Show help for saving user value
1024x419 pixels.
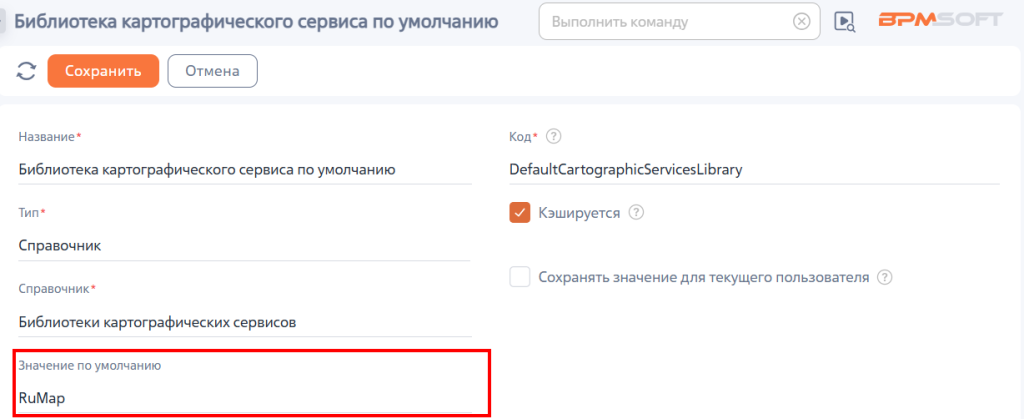pyautogui.click(x=884, y=277)
